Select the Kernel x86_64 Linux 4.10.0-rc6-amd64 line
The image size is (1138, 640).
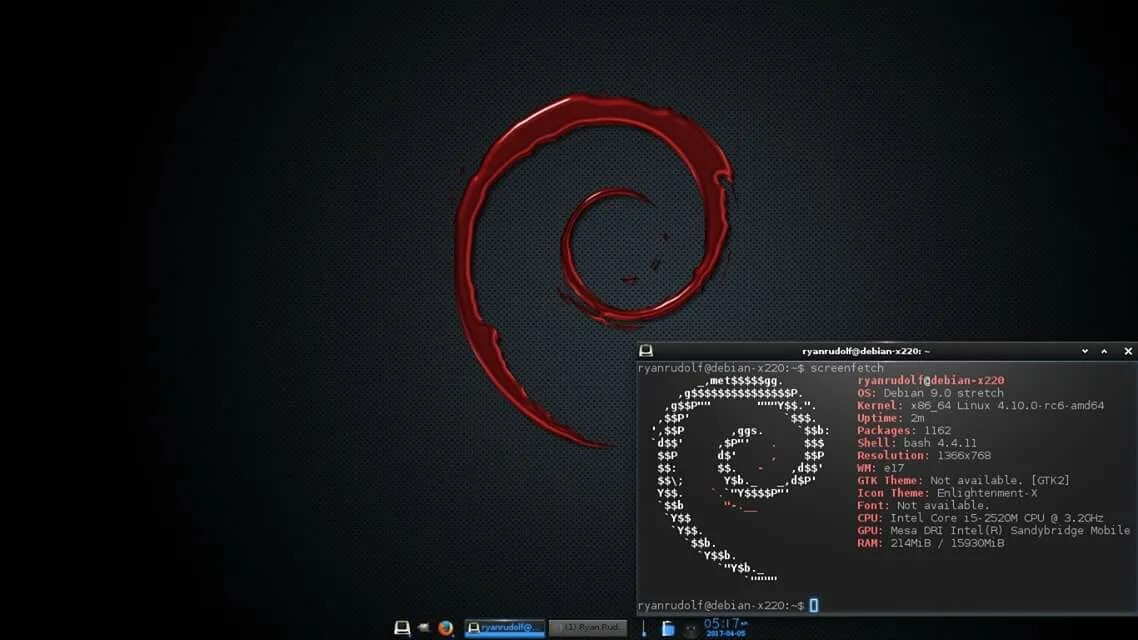(x=981, y=406)
